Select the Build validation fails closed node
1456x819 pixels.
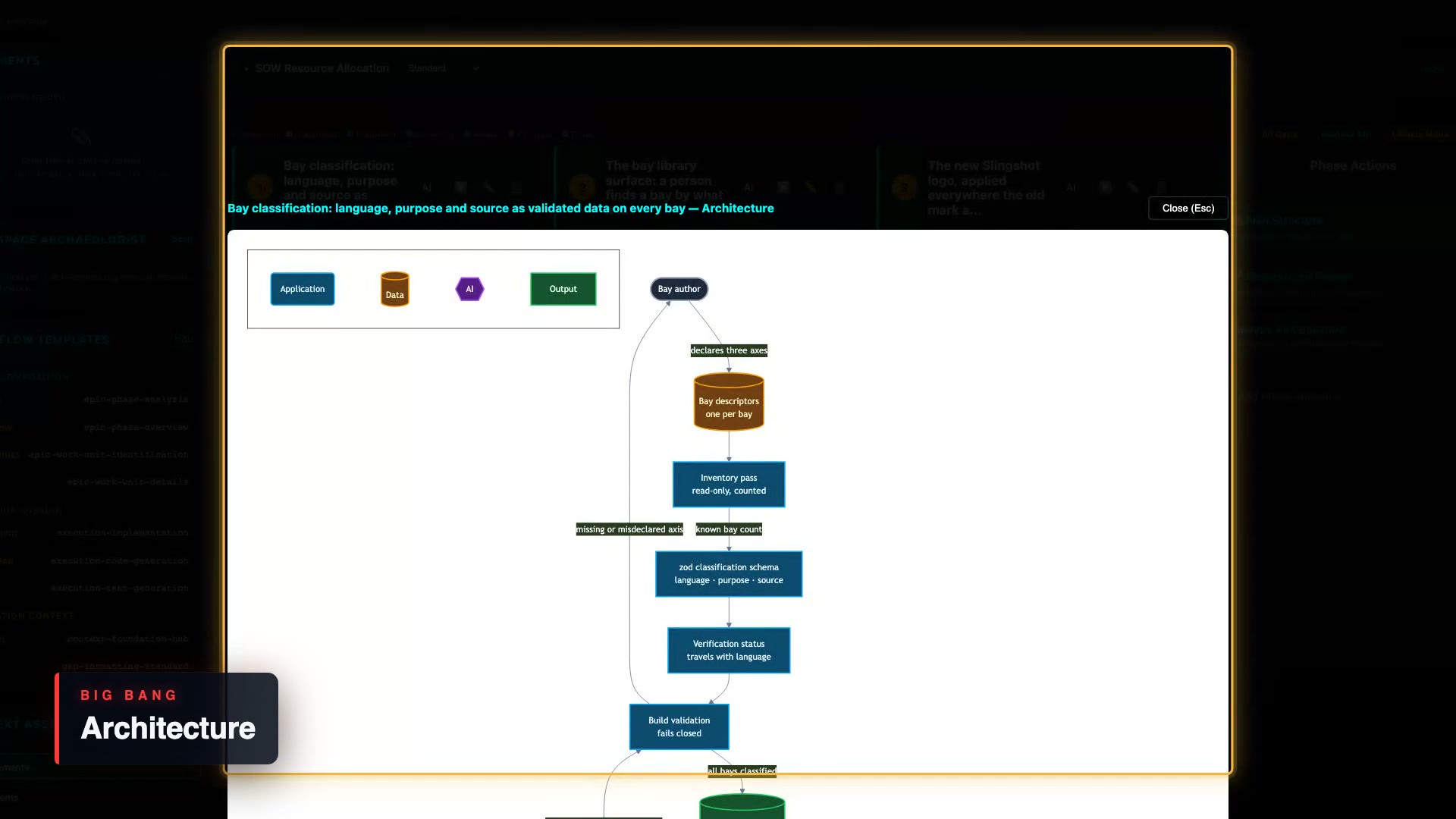[x=679, y=726]
